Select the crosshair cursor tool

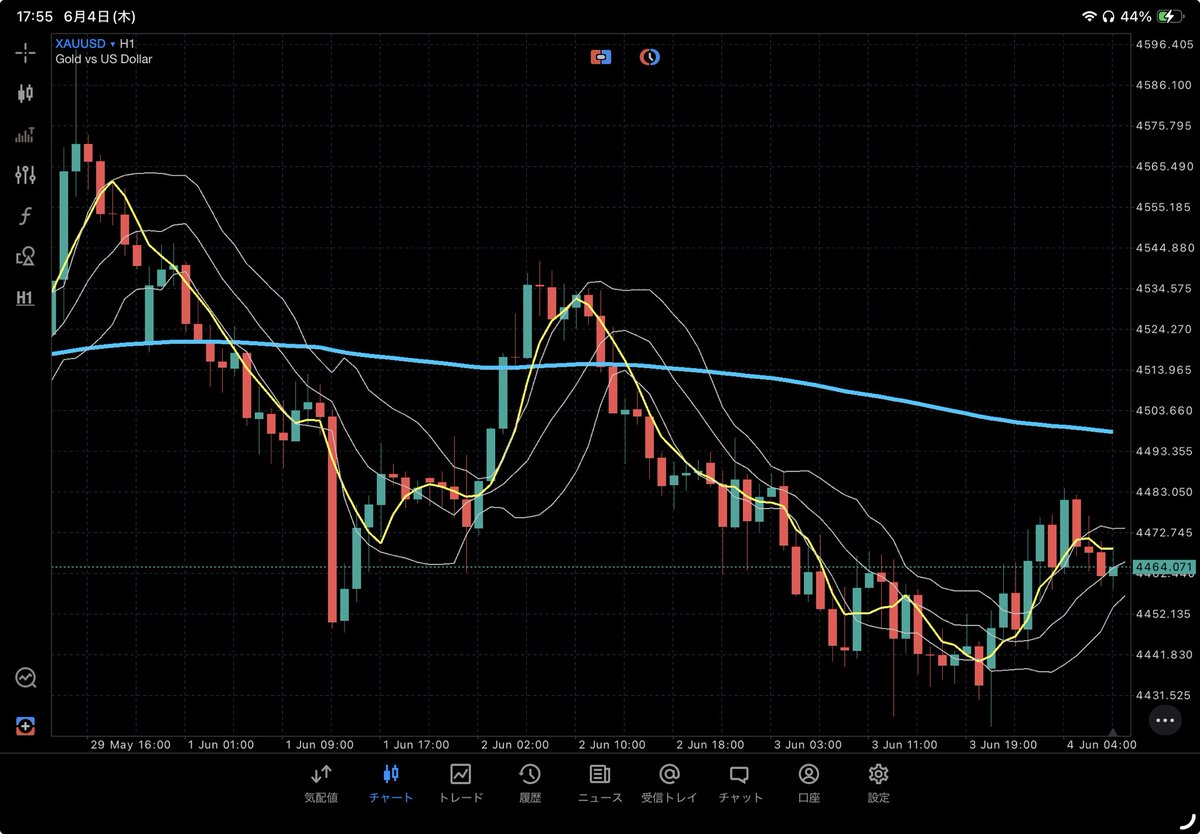tap(25, 52)
